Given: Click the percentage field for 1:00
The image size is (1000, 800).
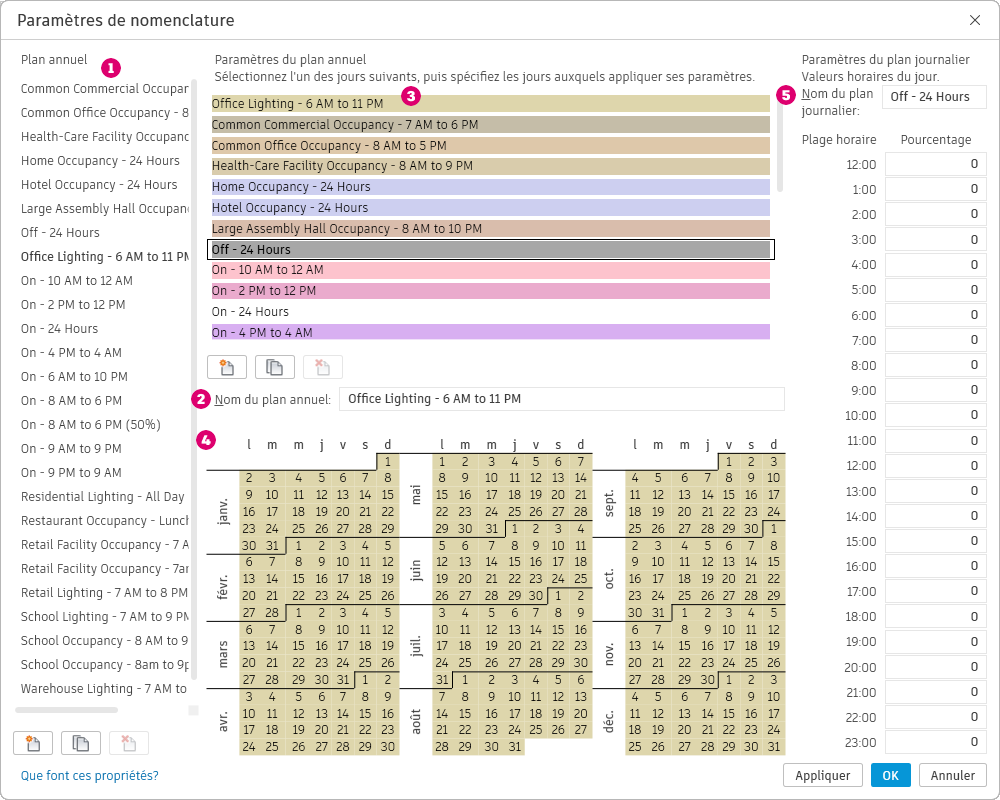Looking at the screenshot, I should [x=936, y=189].
